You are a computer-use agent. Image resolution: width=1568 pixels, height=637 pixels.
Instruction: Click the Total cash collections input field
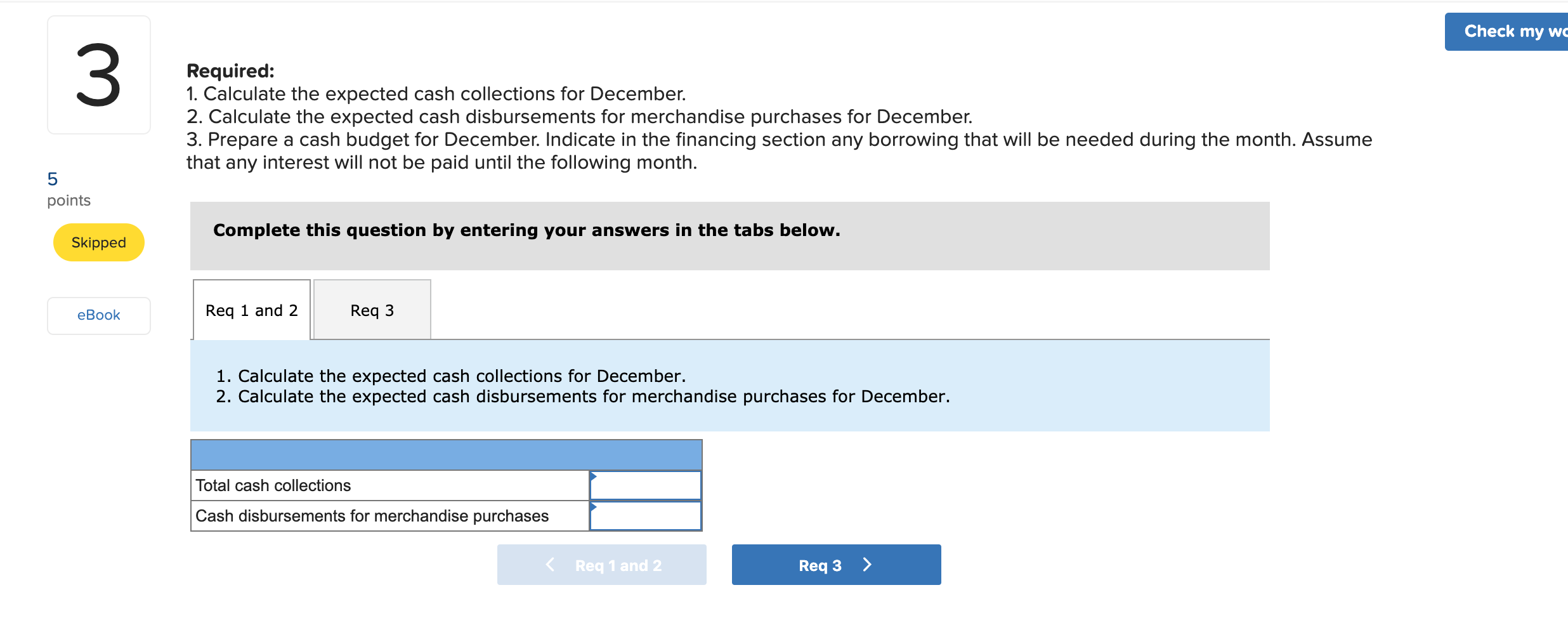645,485
